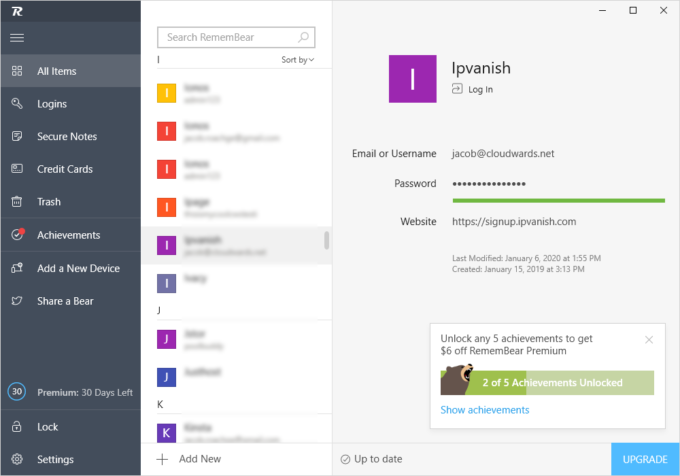Click the large Ipvanish purple tile

pyautogui.click(x=412, y=79)
